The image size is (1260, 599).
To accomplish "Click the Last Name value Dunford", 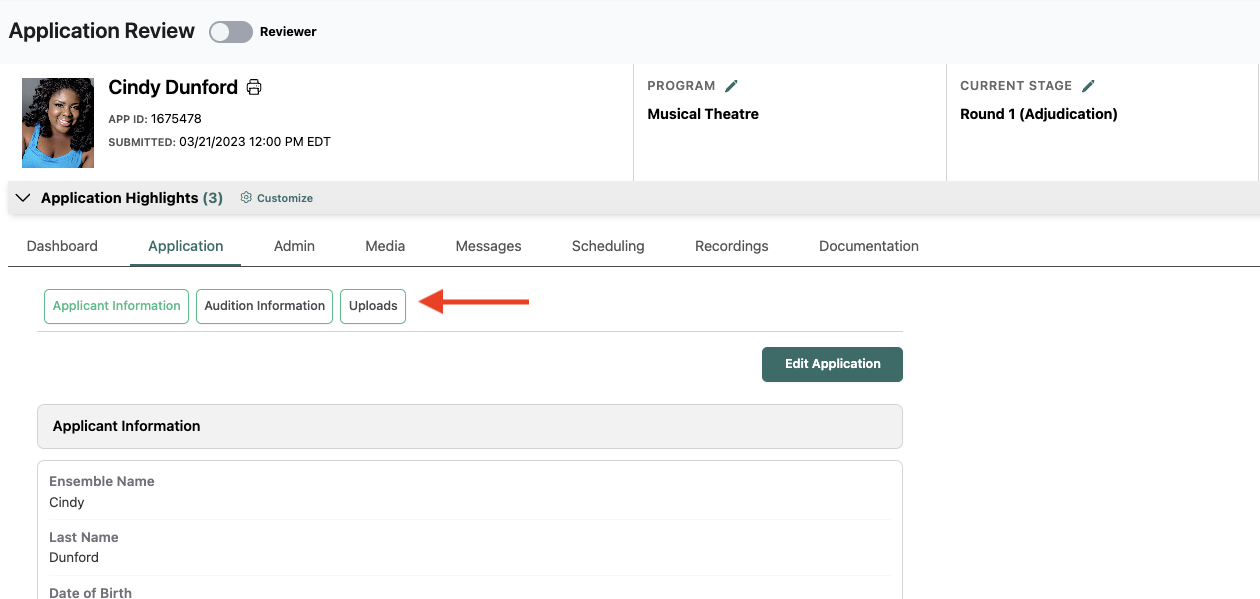I will 74,557.
